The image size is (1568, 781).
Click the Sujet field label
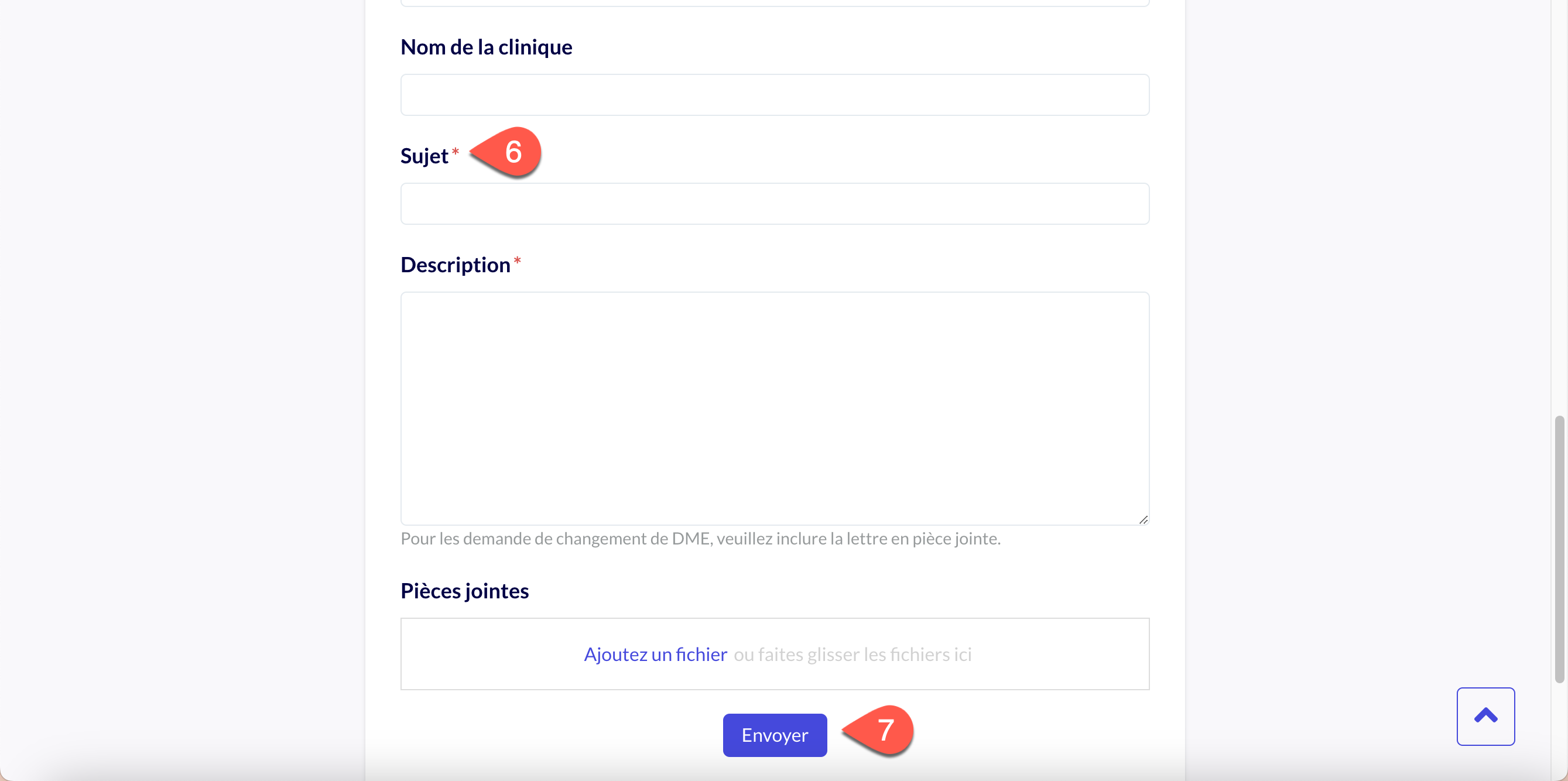424,156
